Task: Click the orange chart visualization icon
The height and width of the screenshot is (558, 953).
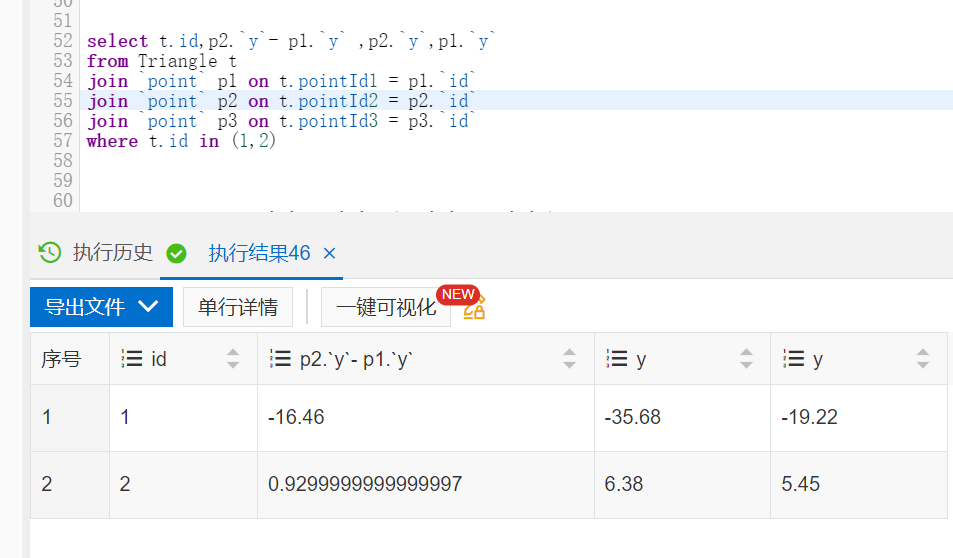Action: pos(474,308)
